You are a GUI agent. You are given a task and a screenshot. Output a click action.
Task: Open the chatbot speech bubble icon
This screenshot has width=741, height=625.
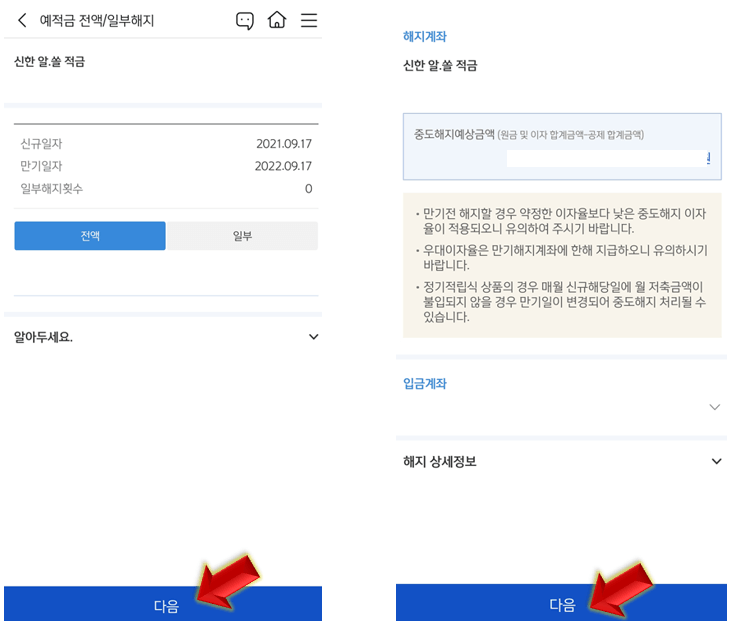point(245,21)
